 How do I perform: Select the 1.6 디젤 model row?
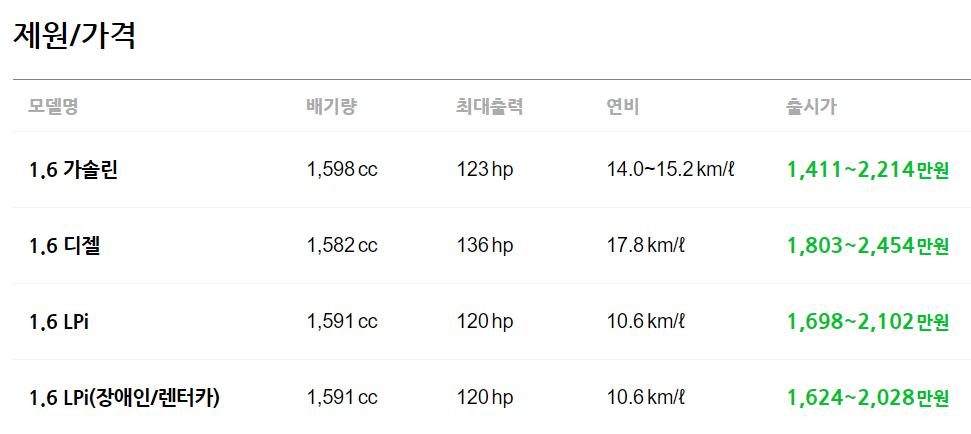click(492, 246)
